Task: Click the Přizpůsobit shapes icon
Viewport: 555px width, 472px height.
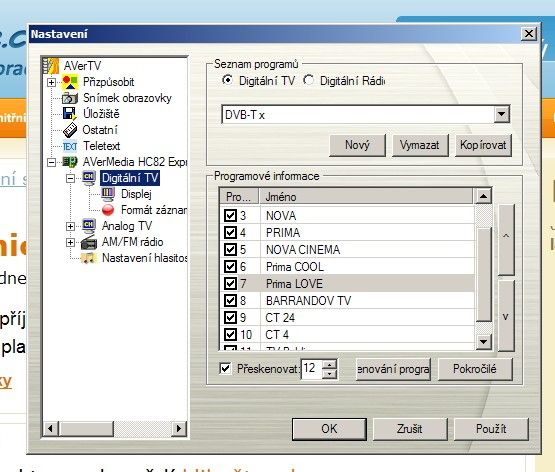Action: [70, 82]
